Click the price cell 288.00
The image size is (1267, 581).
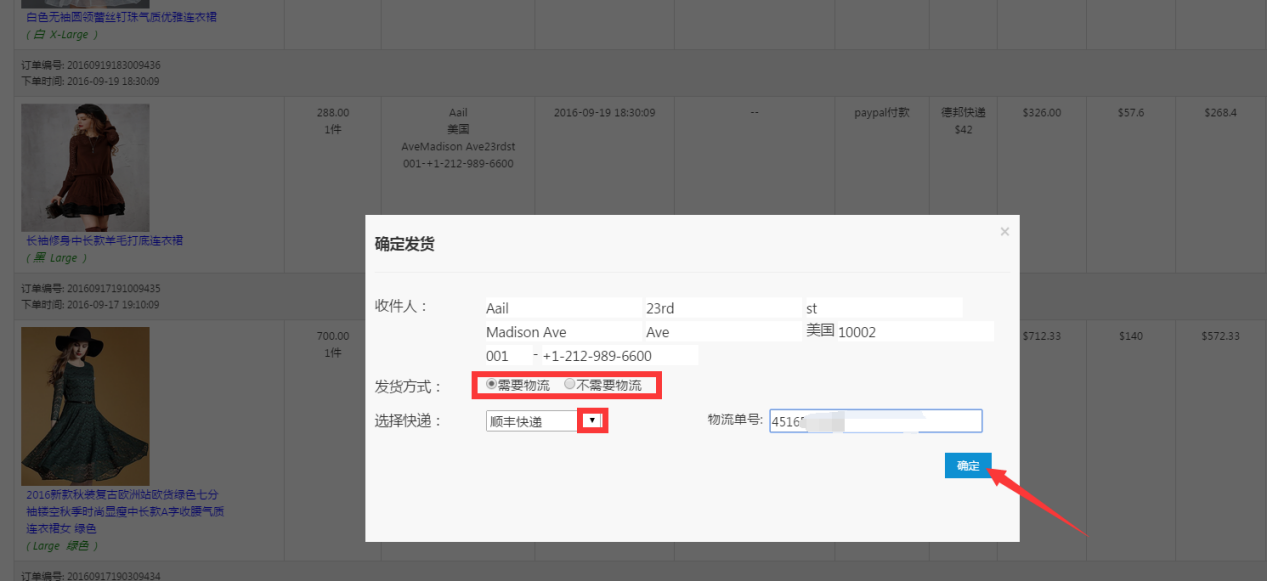pyautogui.click(x=333, y=113)
